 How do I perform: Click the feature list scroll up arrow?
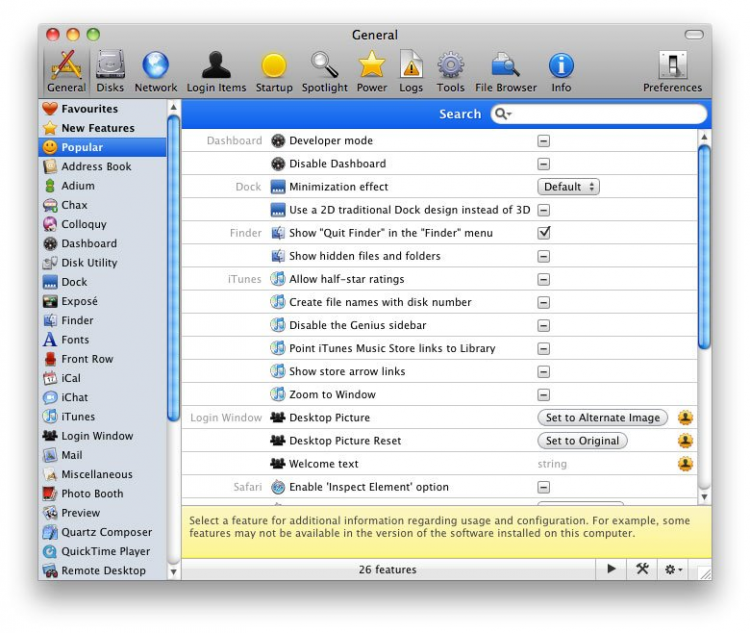coord(704,137)
